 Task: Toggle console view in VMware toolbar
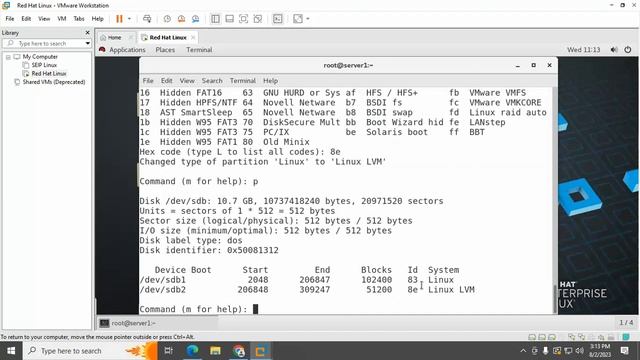[278, 19]
